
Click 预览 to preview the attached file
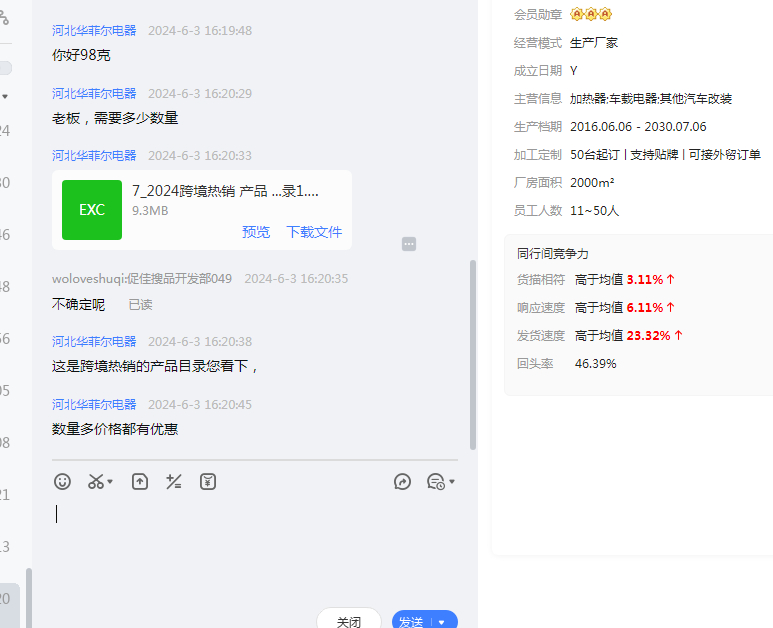click(256, 232)
